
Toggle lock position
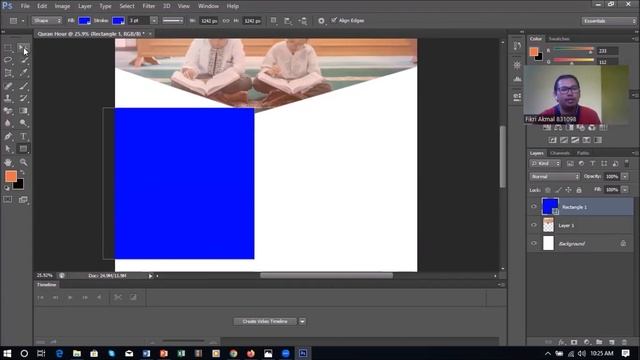(568, 190)
